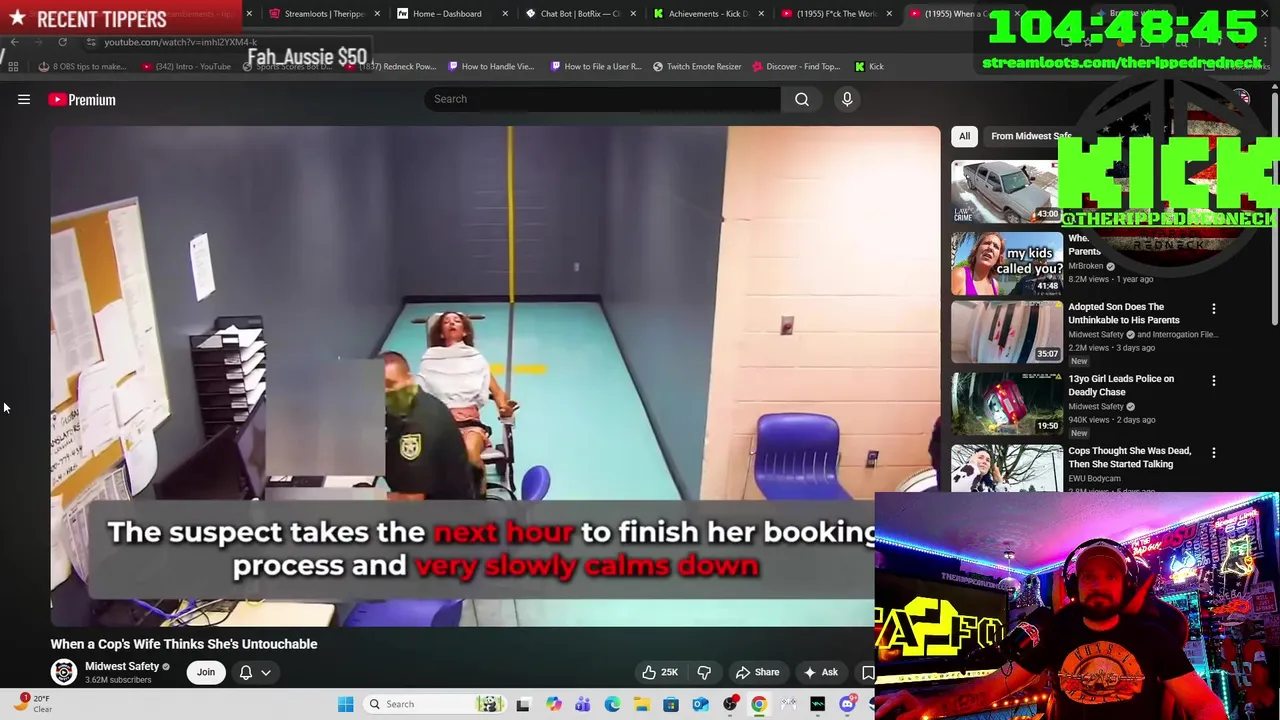This screenshot has height=720, width=1280.
Task: Open more options for 'Cops Thought She Was Dead'
Action: (1214, 453)
